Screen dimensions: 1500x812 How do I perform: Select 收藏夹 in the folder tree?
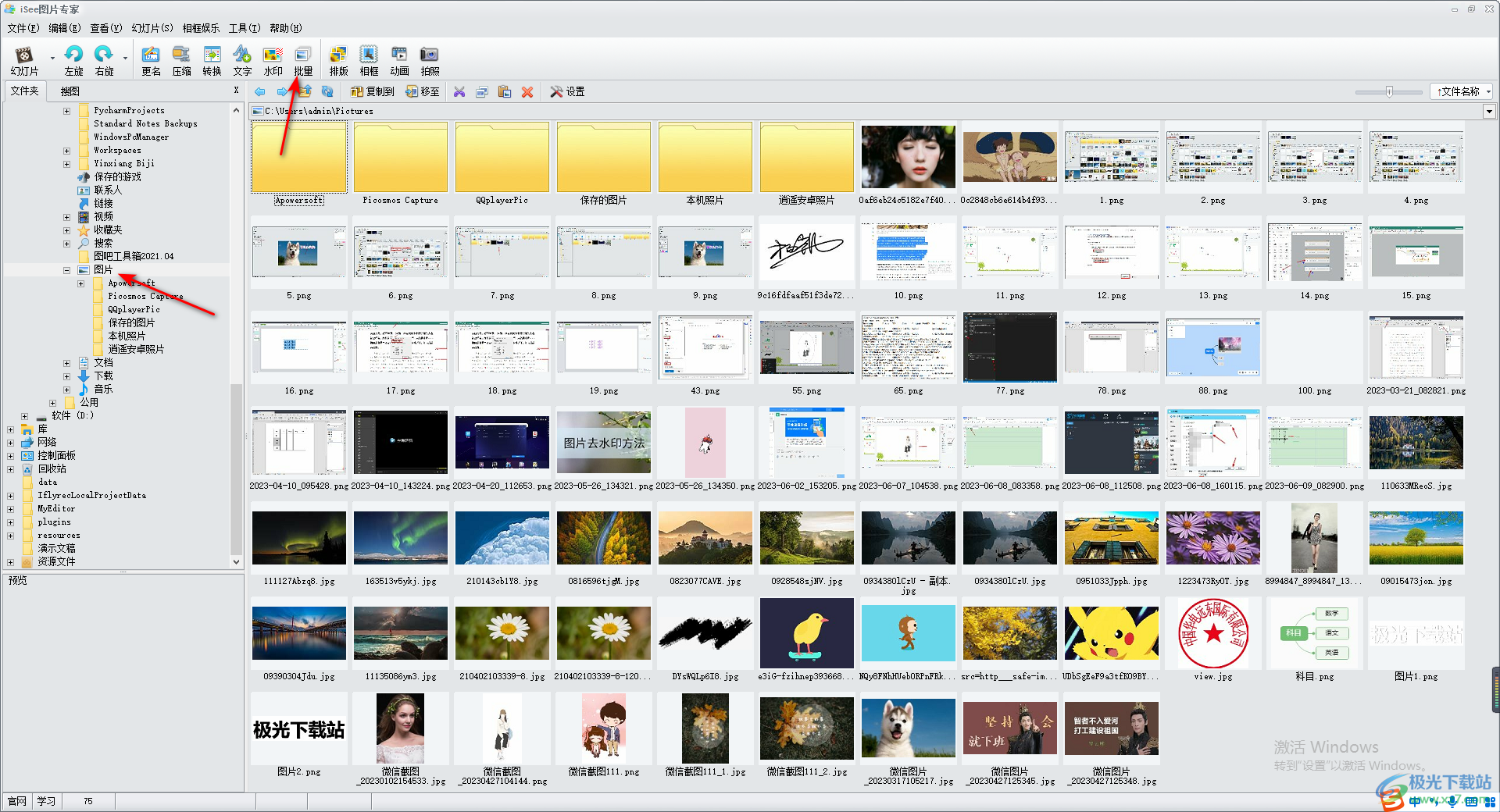point(108,230)
